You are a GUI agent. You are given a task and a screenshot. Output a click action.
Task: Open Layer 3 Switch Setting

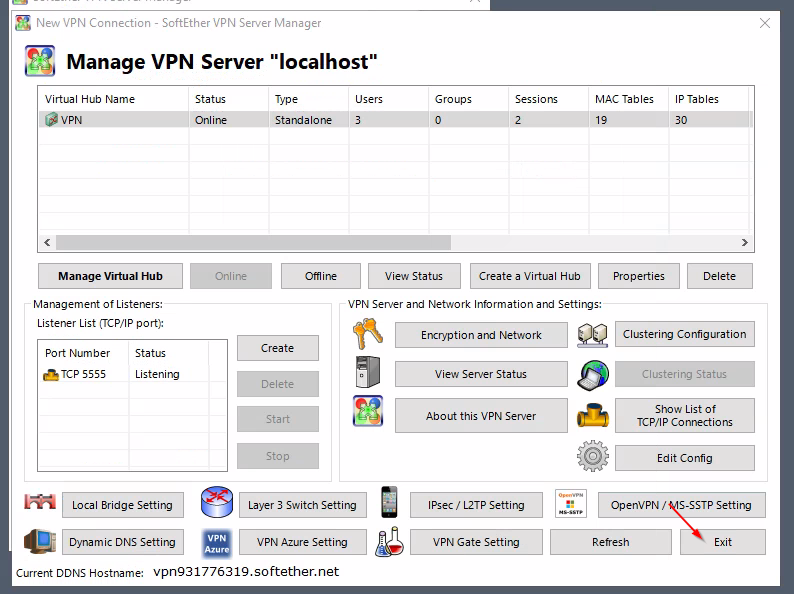pos(302,505)
